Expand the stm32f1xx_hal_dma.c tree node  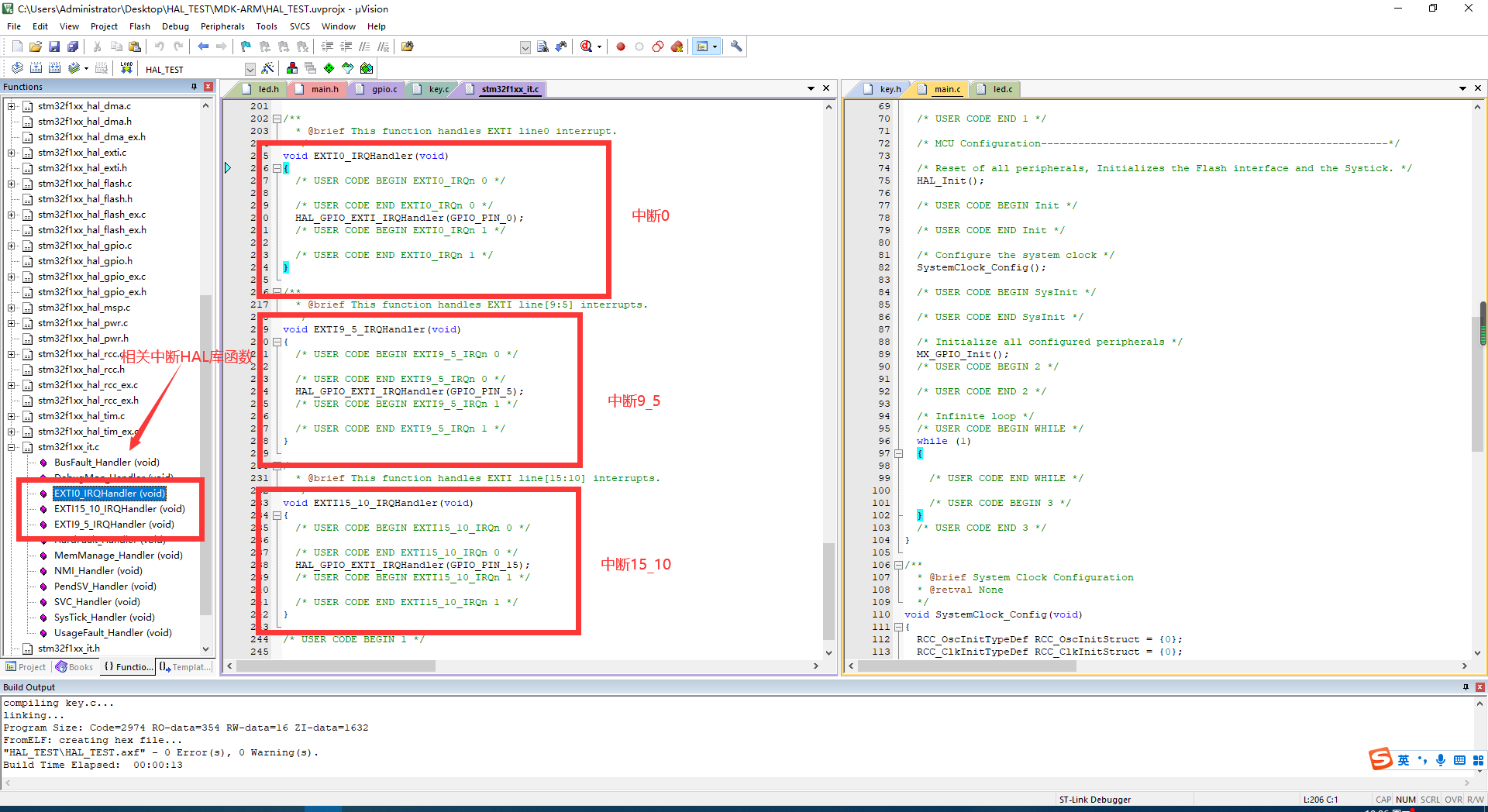(12, 106)
